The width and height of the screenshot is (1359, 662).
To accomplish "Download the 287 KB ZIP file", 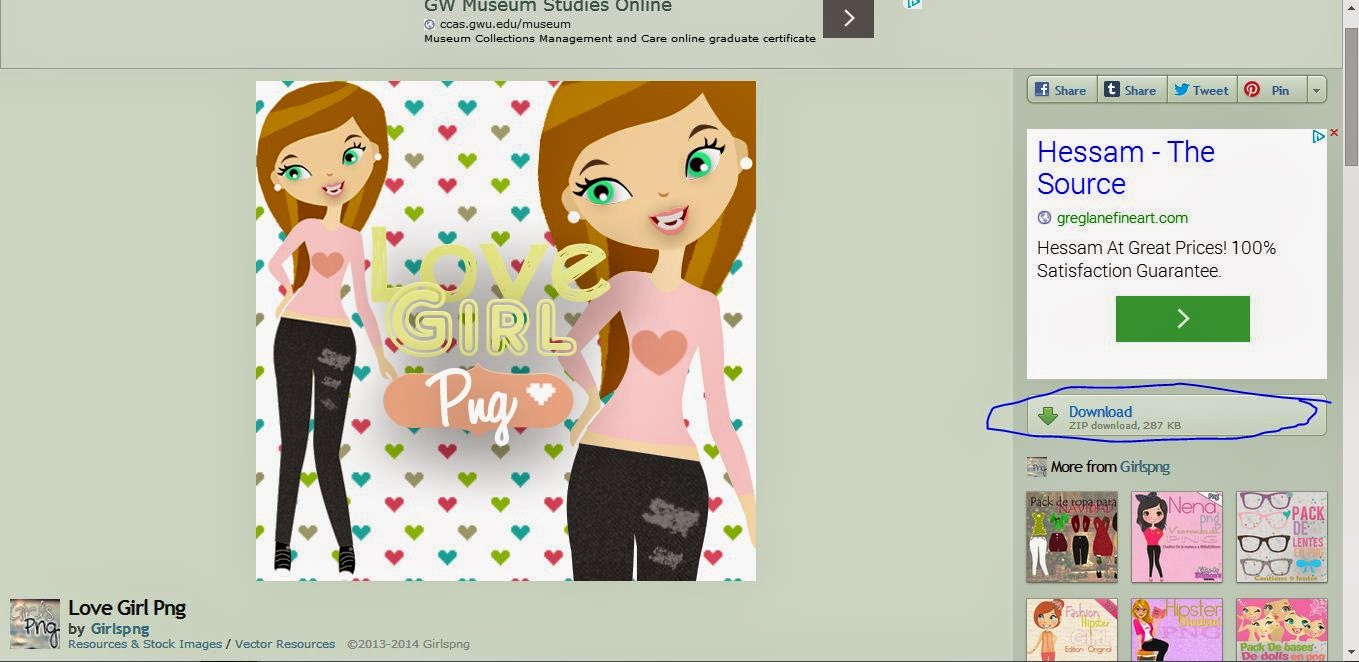I will click(1100, 412).
